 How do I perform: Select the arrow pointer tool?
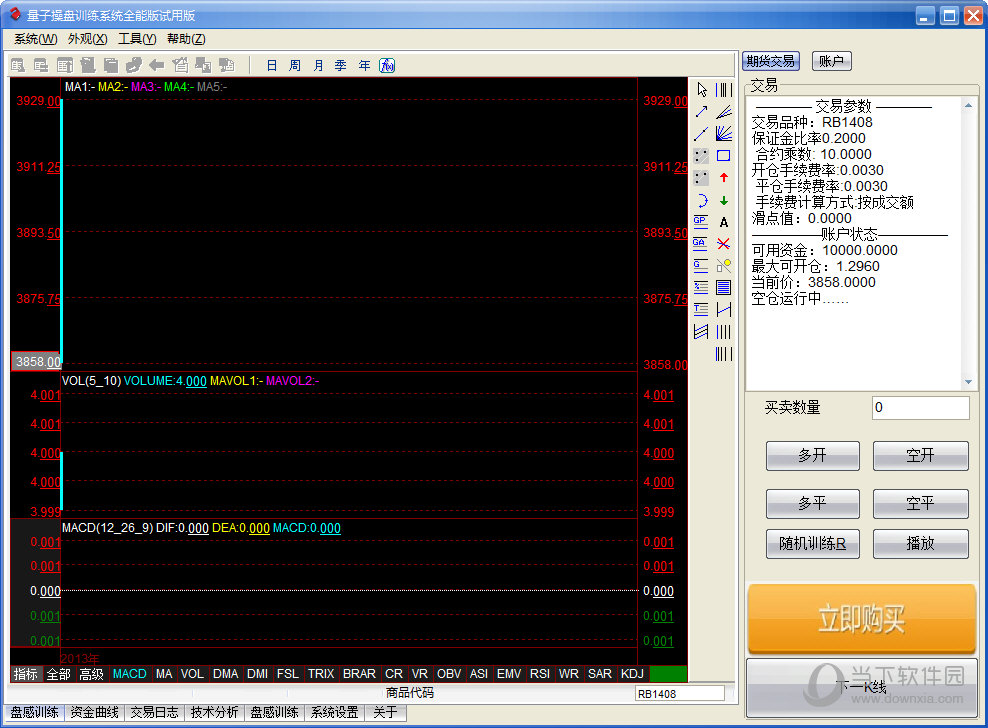(x=702, y=90)
